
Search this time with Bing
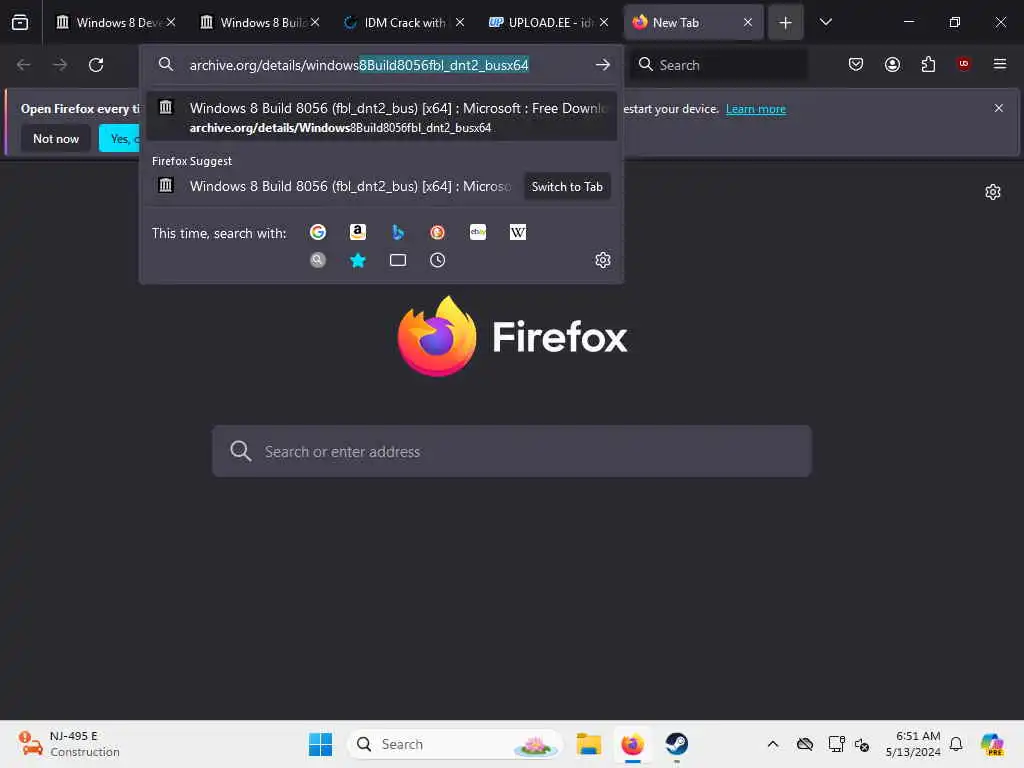(398, 232)
